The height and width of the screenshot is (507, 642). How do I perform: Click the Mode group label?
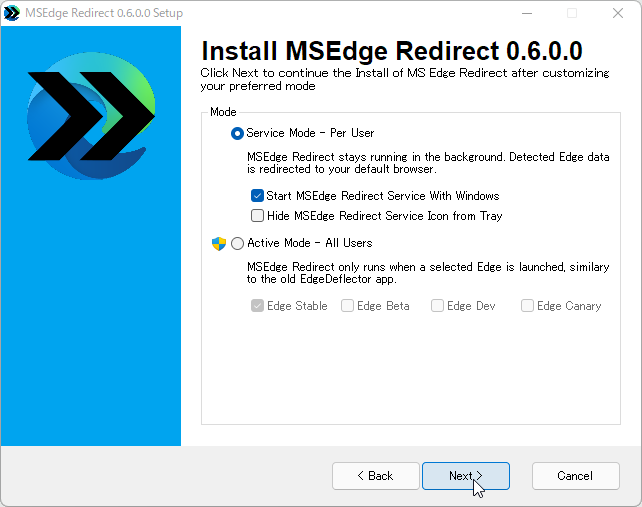pos(223,112)
